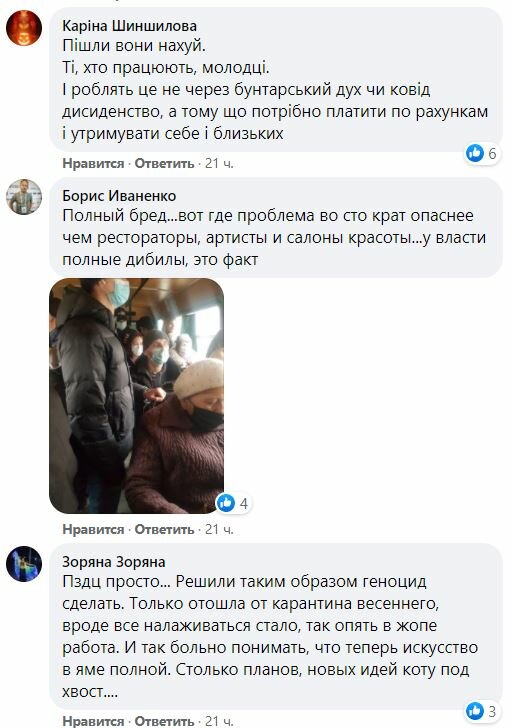
Task: View the 6 like reactions on Каріна's comment
Action: (x=482, y=153)
